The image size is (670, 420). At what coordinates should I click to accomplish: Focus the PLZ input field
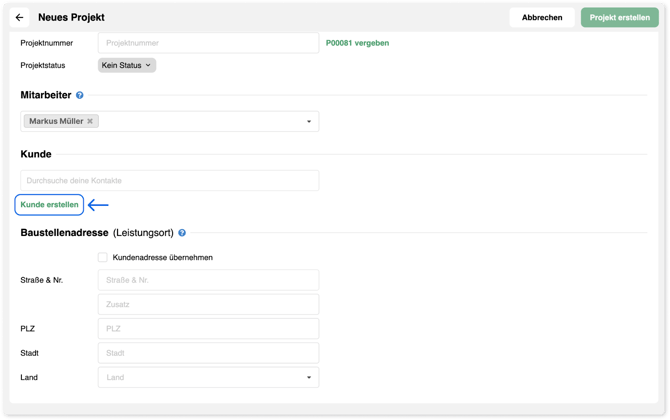point(208,329)
